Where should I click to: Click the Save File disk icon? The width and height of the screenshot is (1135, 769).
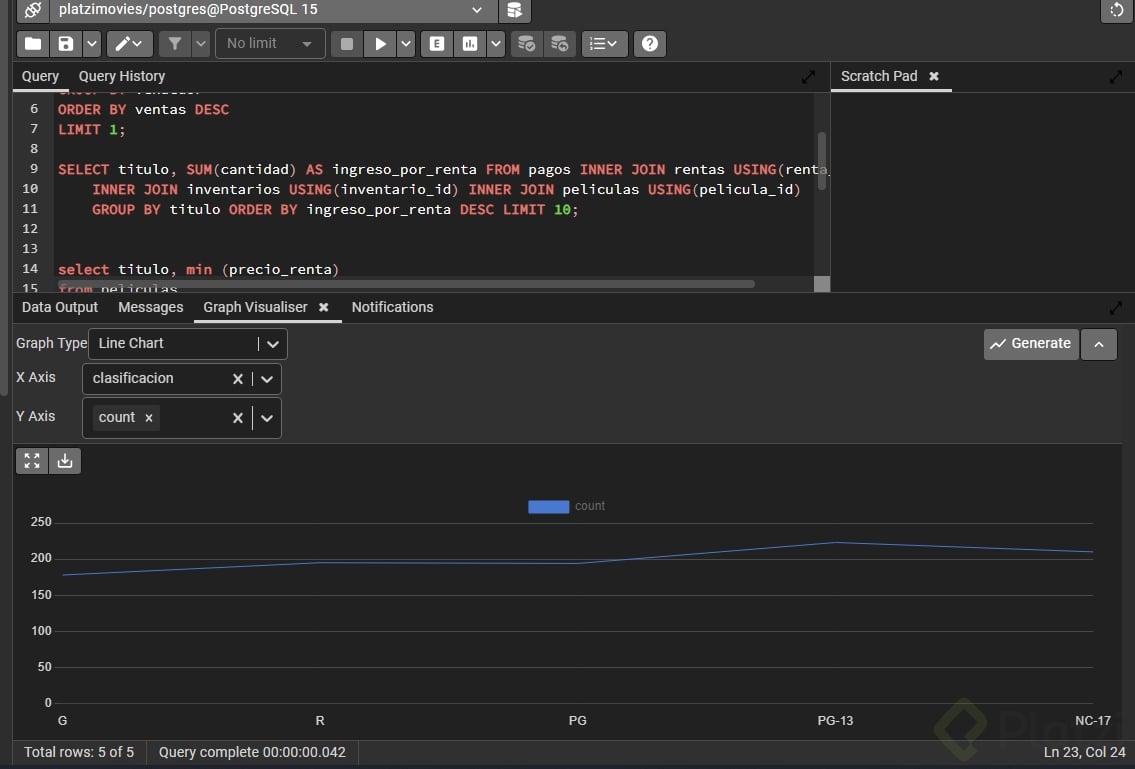(x=66, y=44)
